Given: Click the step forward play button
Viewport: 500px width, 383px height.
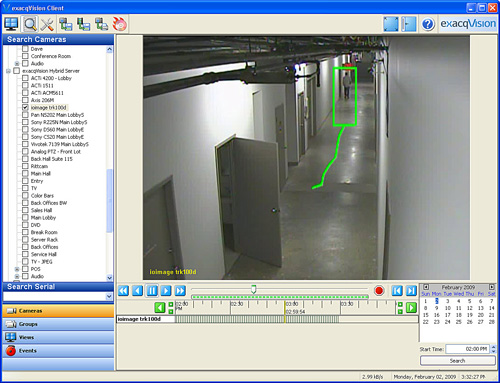Looking at the screenshot, I should coord(166,291).
